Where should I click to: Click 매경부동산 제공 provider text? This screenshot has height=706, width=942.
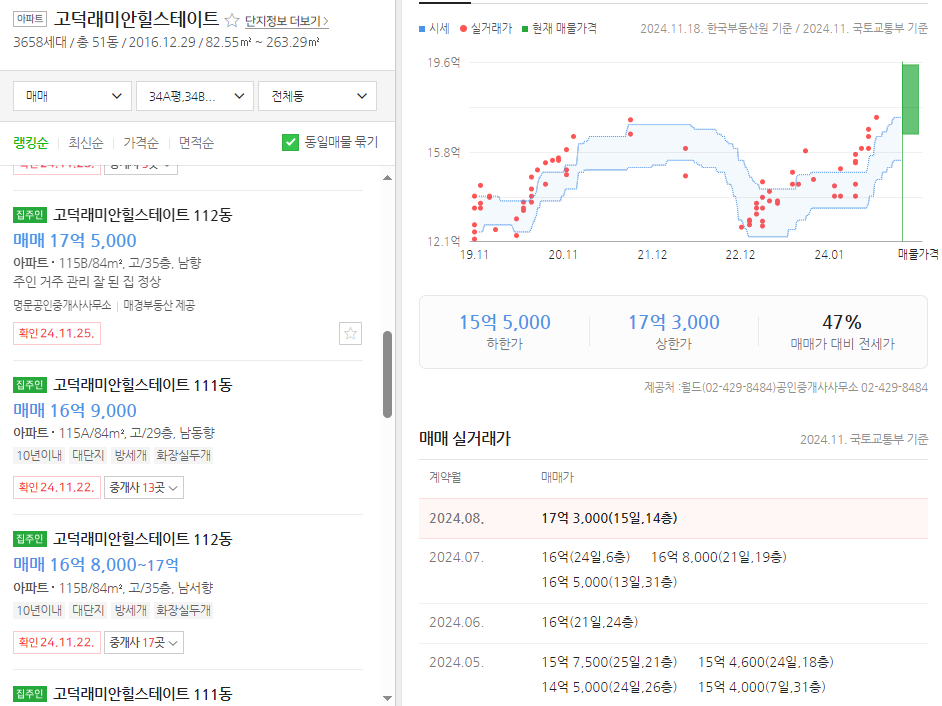point(159,305)
